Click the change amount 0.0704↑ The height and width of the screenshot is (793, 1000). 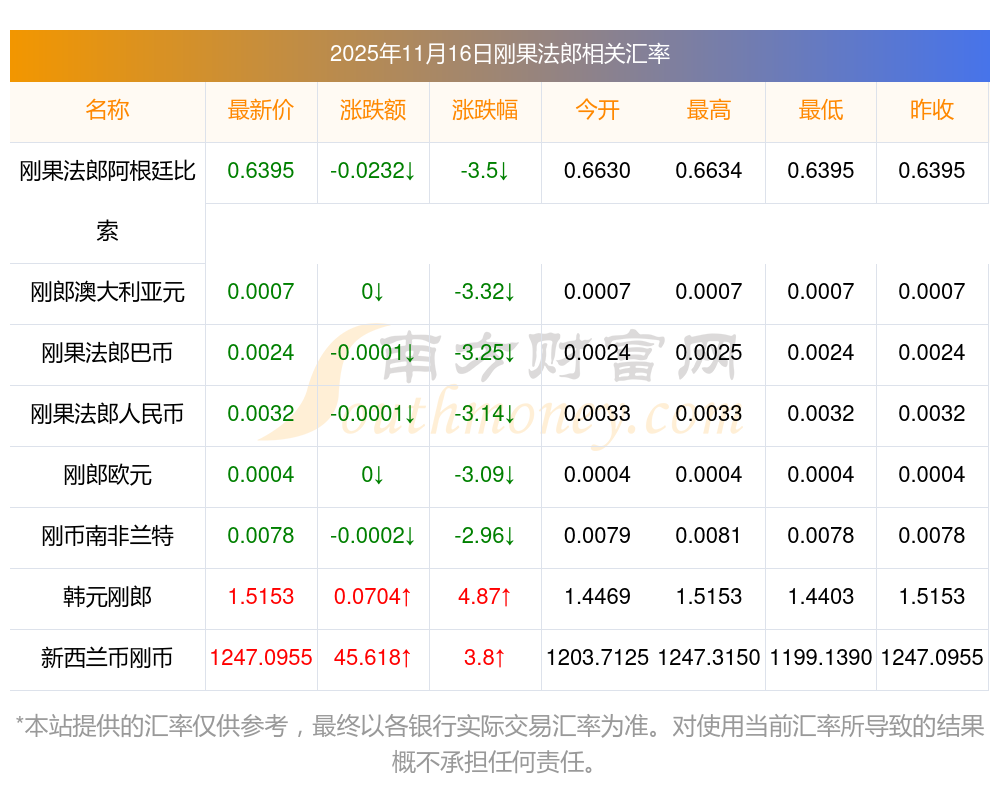coord(372,597)
